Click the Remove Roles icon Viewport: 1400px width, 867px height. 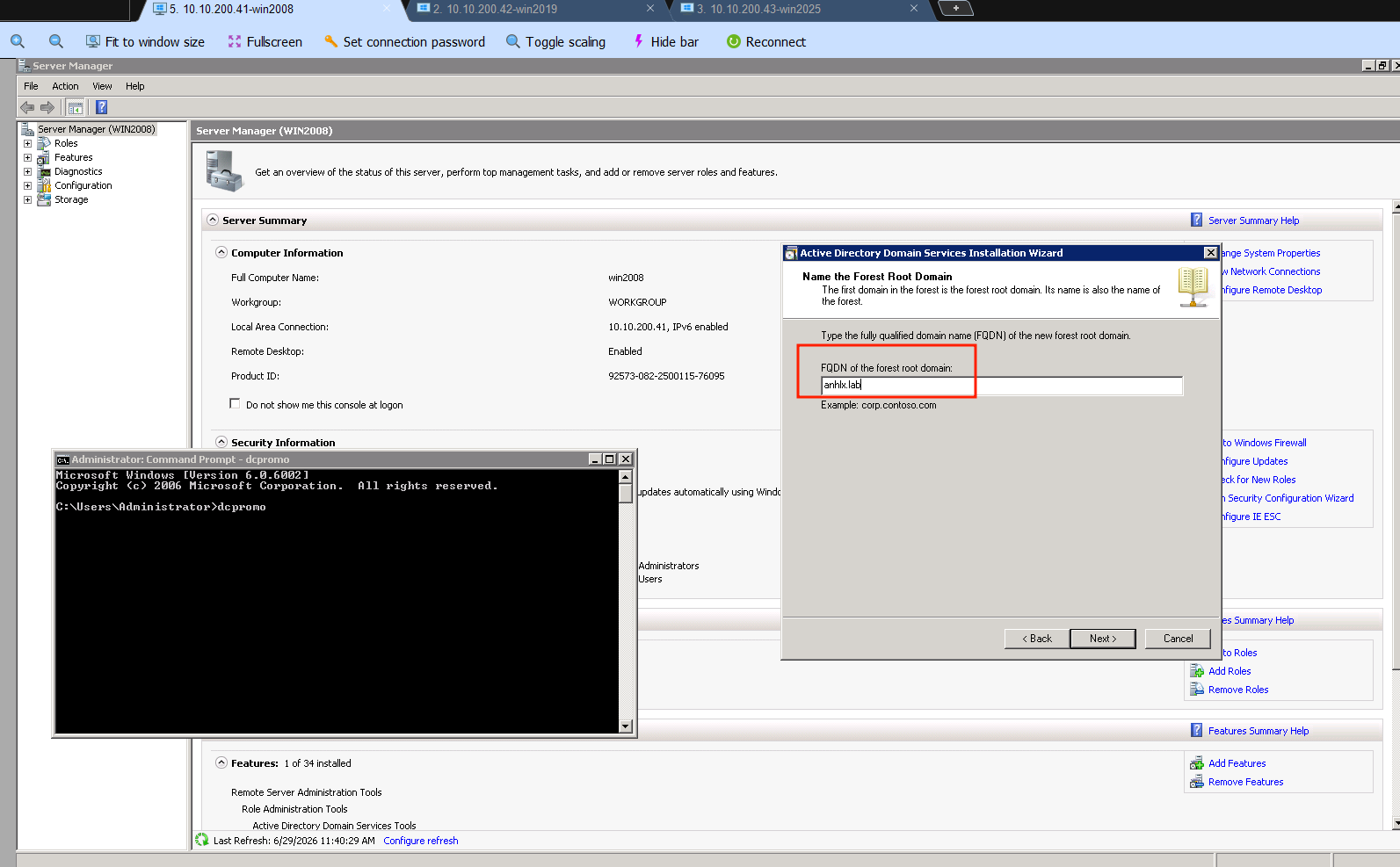click(x=1196, y=690)
